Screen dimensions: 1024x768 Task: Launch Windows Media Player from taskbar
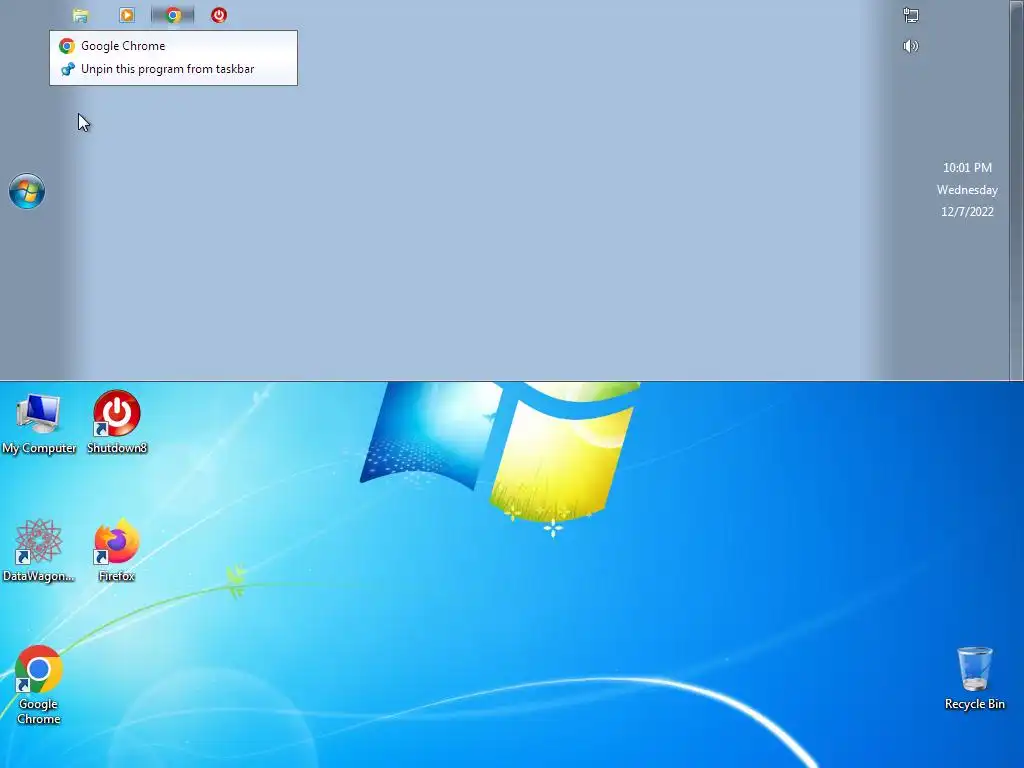tap(127, 15)
